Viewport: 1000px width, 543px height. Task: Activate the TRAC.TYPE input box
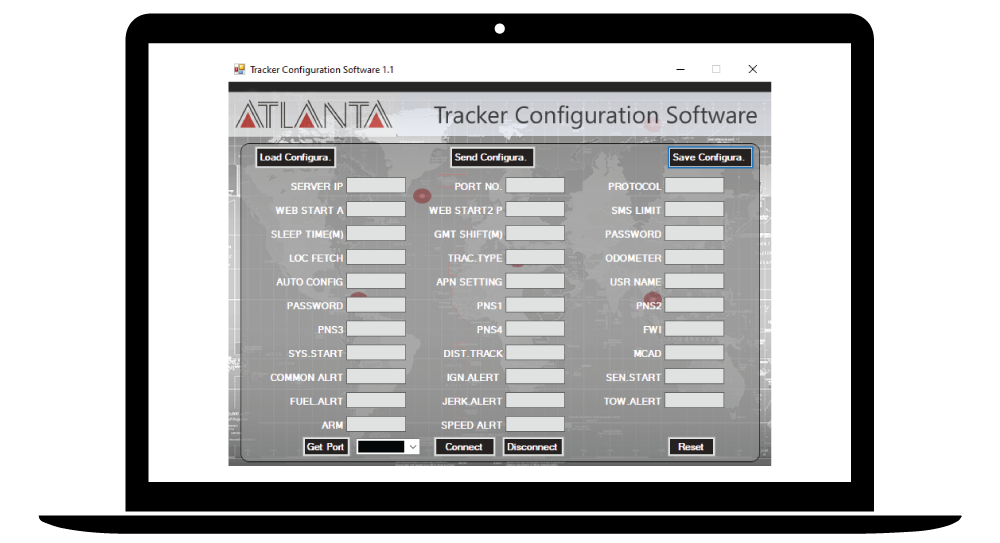coord(535,257)
